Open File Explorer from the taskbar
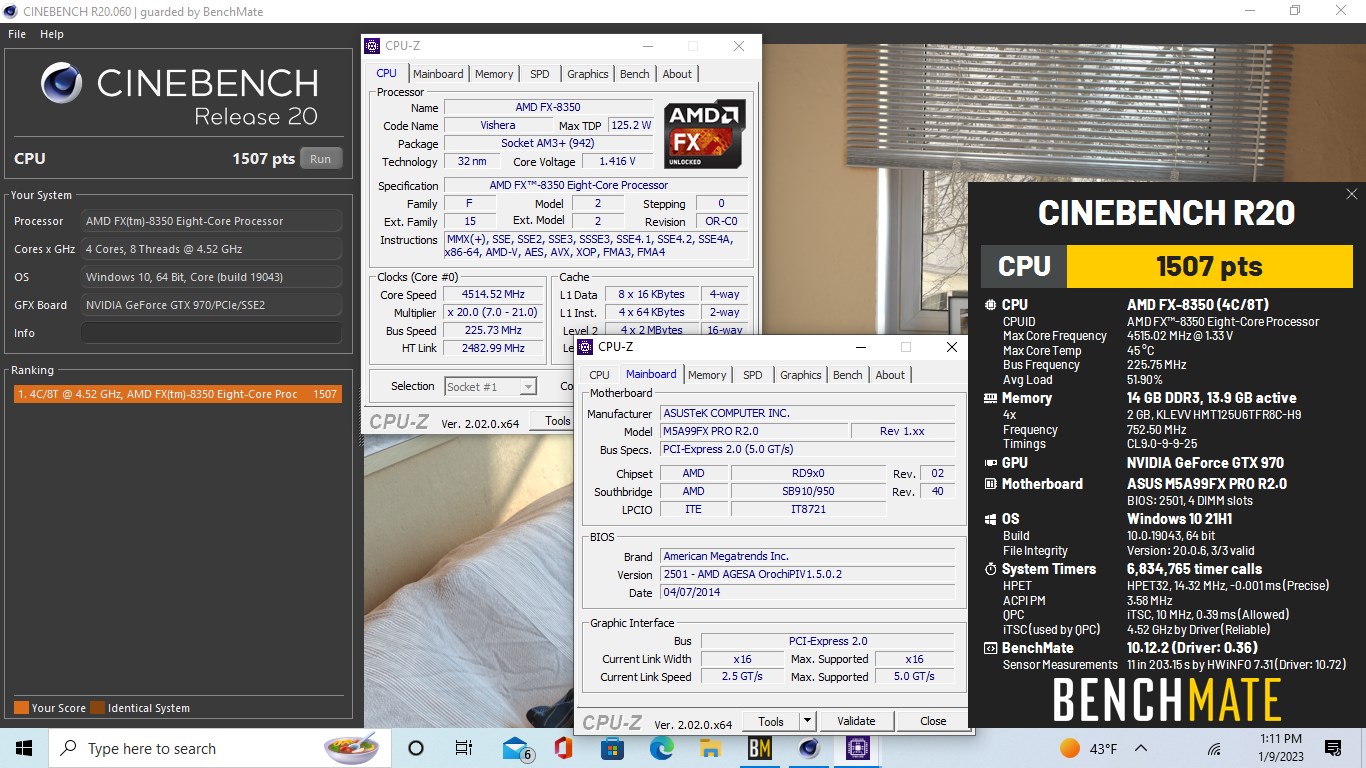1366x768 pixels. [710, 748]
